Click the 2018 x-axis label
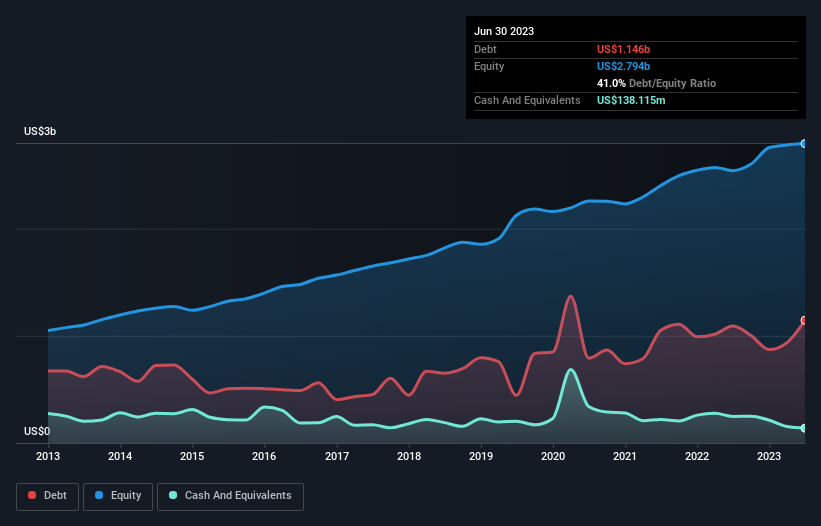This screenshot has width=821, height=526. [409, 456]
